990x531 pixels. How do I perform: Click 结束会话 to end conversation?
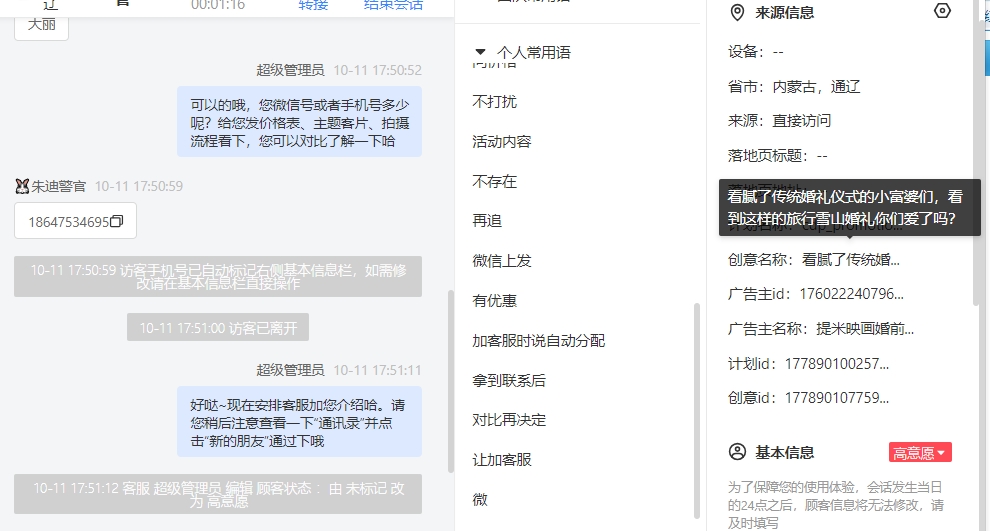tap(393, 5)
